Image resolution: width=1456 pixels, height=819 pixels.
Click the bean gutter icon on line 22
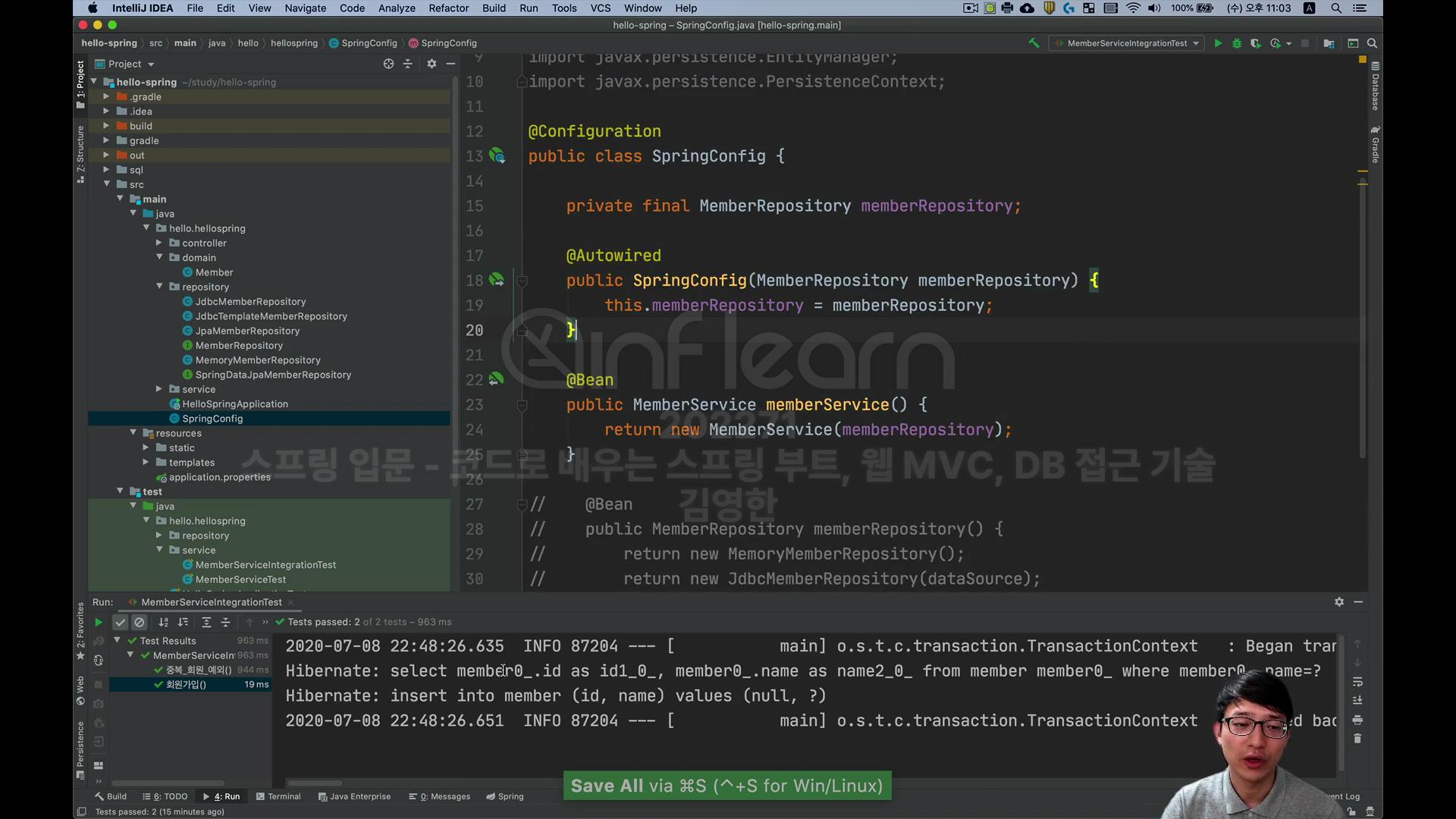pos(496,379)
